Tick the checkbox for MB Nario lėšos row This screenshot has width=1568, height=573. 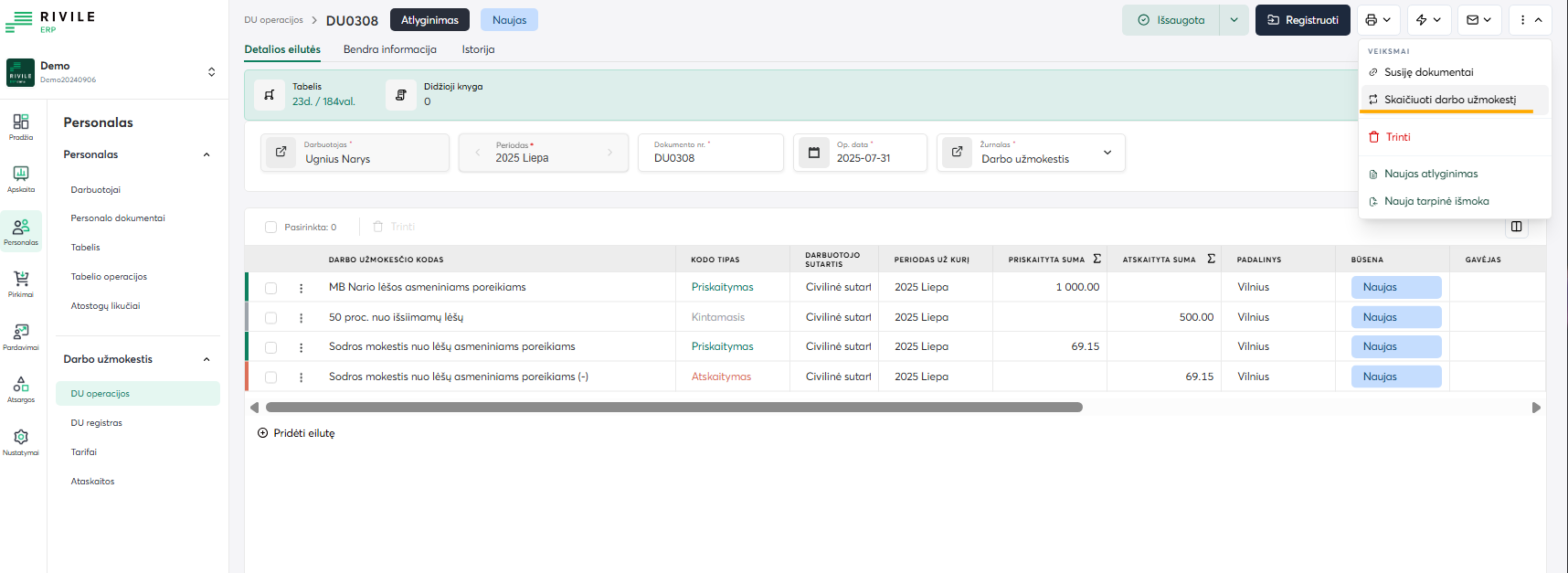tap(270, 288)
